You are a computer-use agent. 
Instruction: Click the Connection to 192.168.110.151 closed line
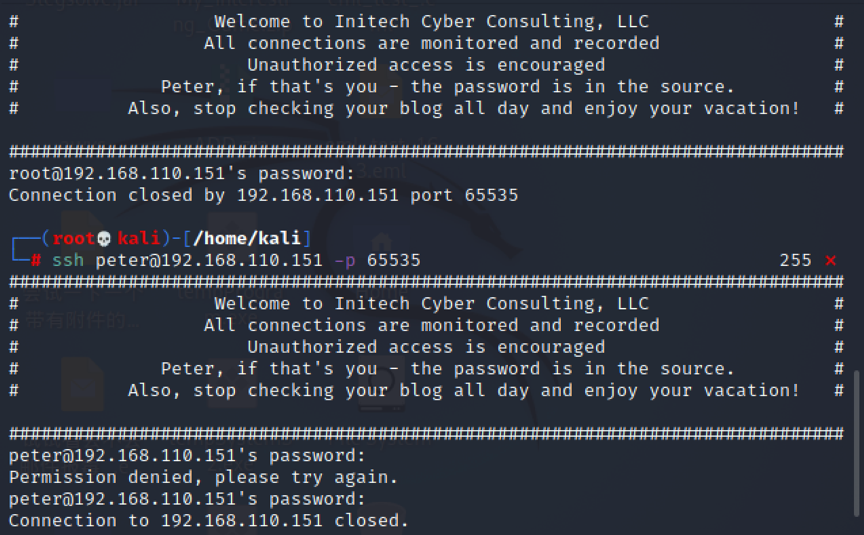(x=208, y=520)
